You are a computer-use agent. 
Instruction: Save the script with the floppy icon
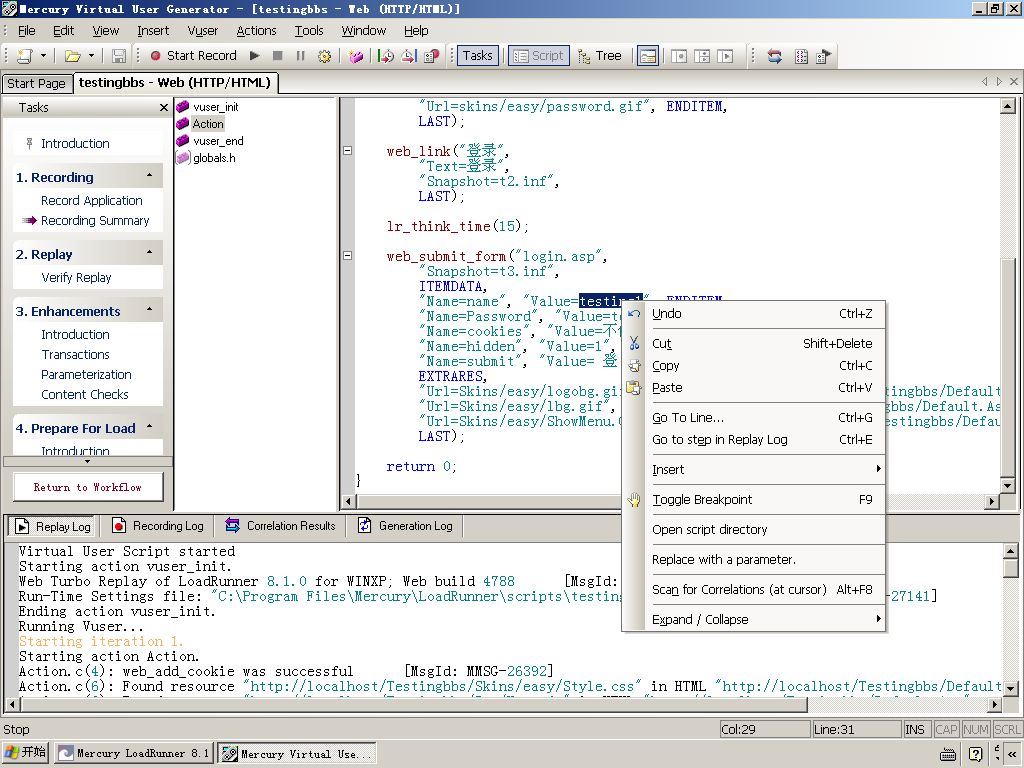coord(118,56)
